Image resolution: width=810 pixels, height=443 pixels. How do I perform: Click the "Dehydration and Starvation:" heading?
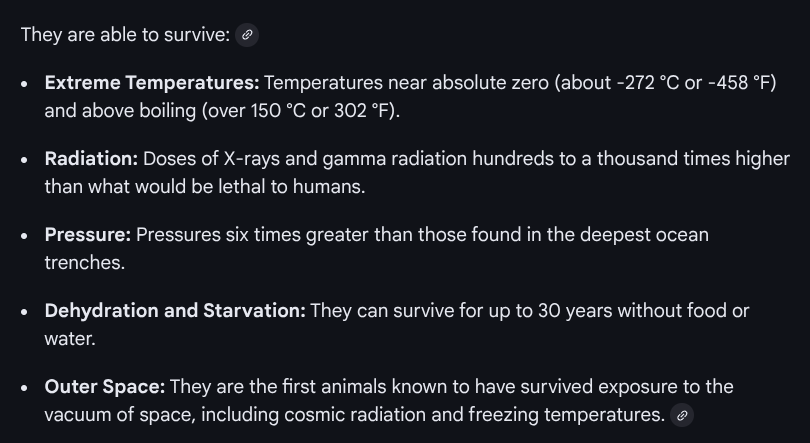point(175,311)
